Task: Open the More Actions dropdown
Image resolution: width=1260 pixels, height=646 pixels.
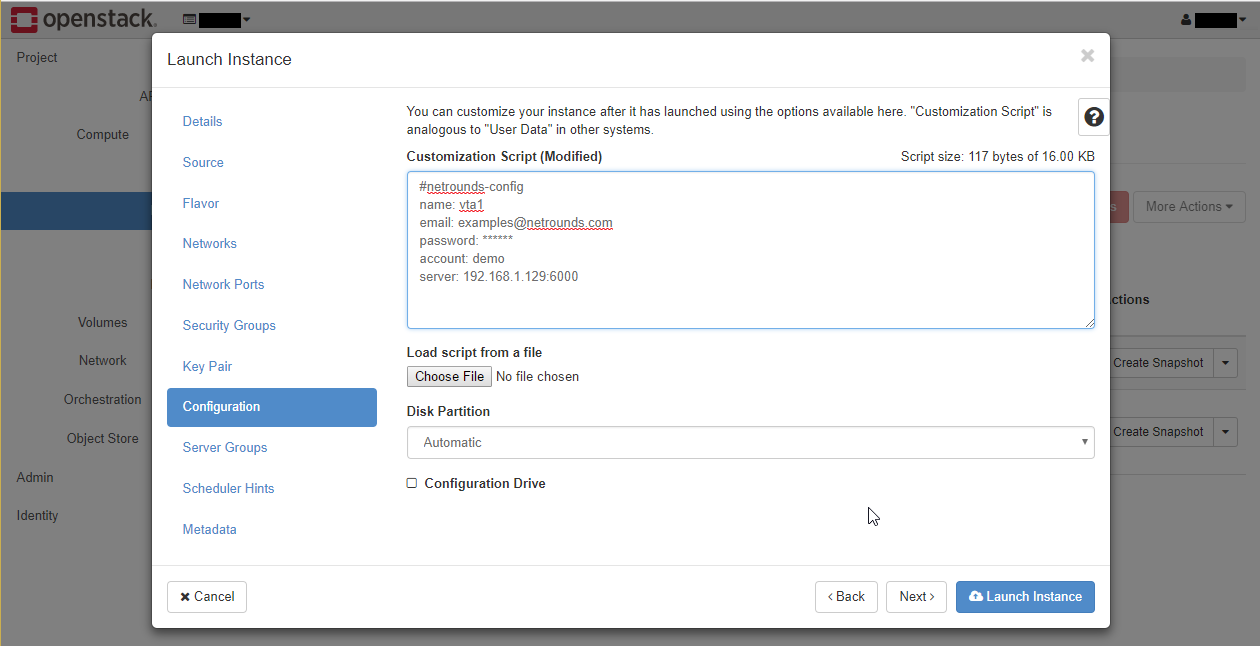Action: (x=1189, y=206)
